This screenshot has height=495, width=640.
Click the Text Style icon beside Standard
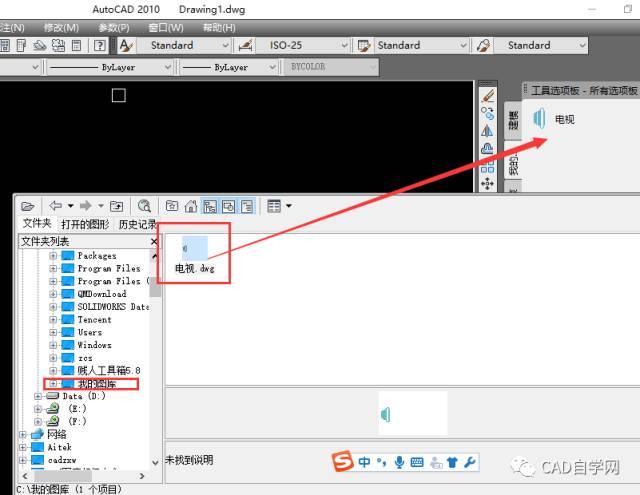coord(126,45)
